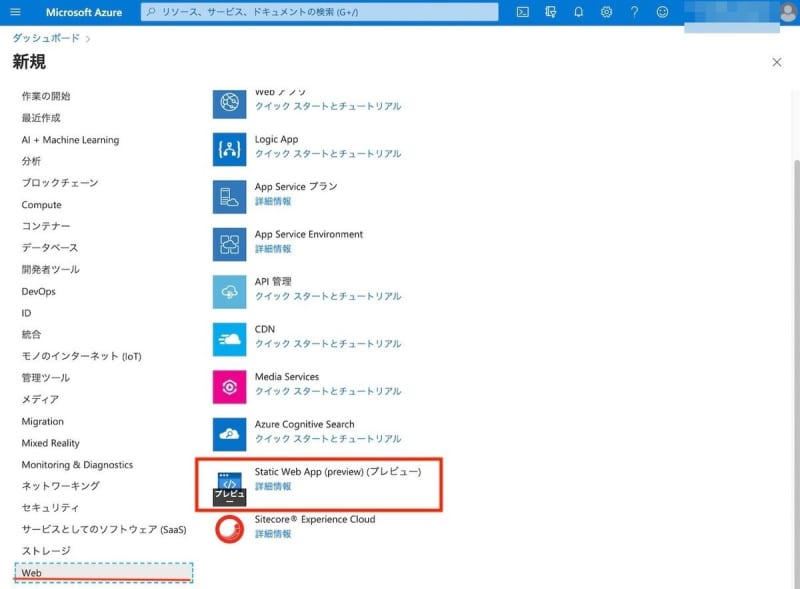Click the Web App globe icon
This screenshot has height=589, width=800.
coord(229,103)
